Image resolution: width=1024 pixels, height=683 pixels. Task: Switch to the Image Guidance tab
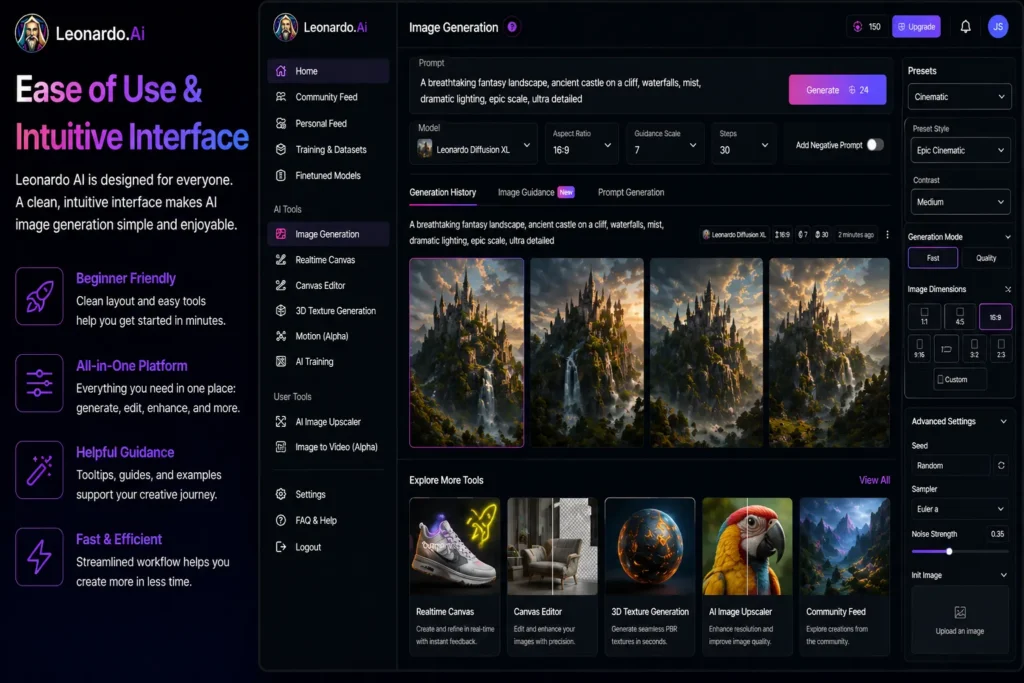click(x=536, y=192)
